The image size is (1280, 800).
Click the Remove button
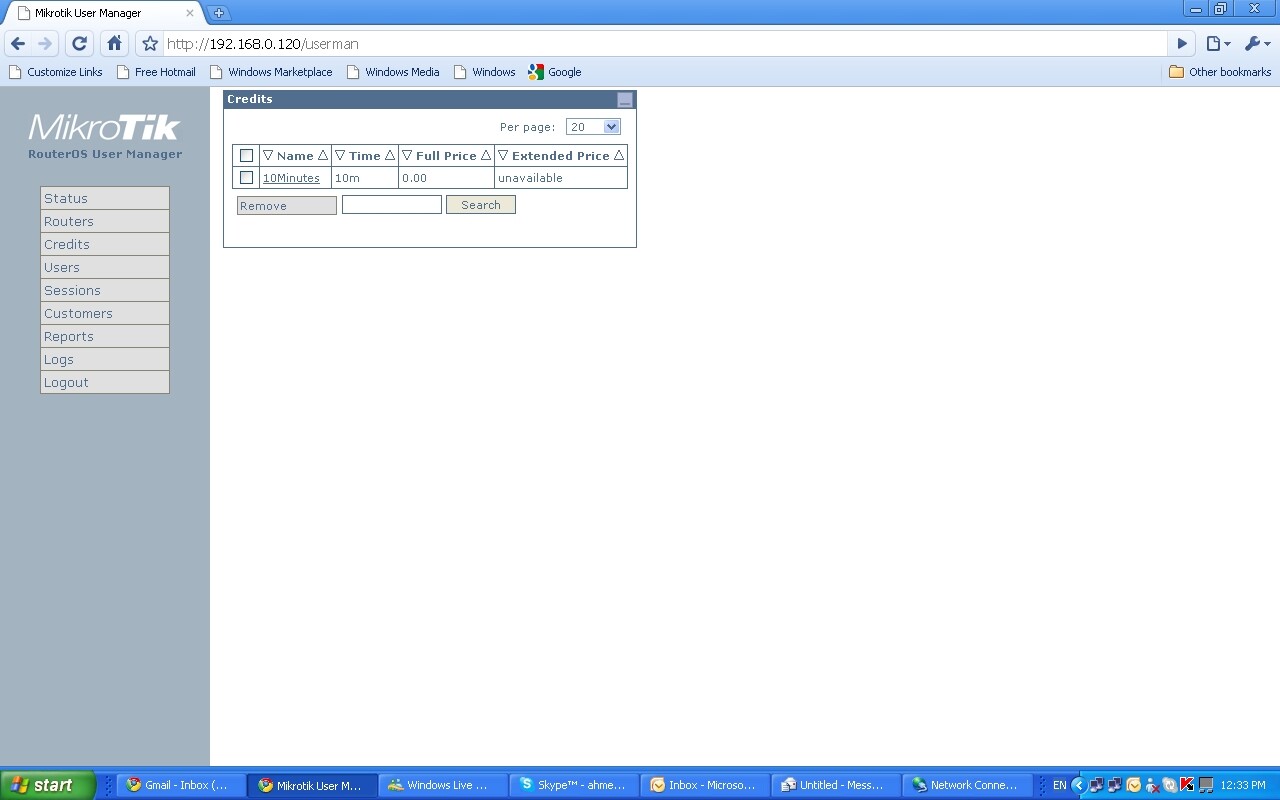click(x=287, y=206)
